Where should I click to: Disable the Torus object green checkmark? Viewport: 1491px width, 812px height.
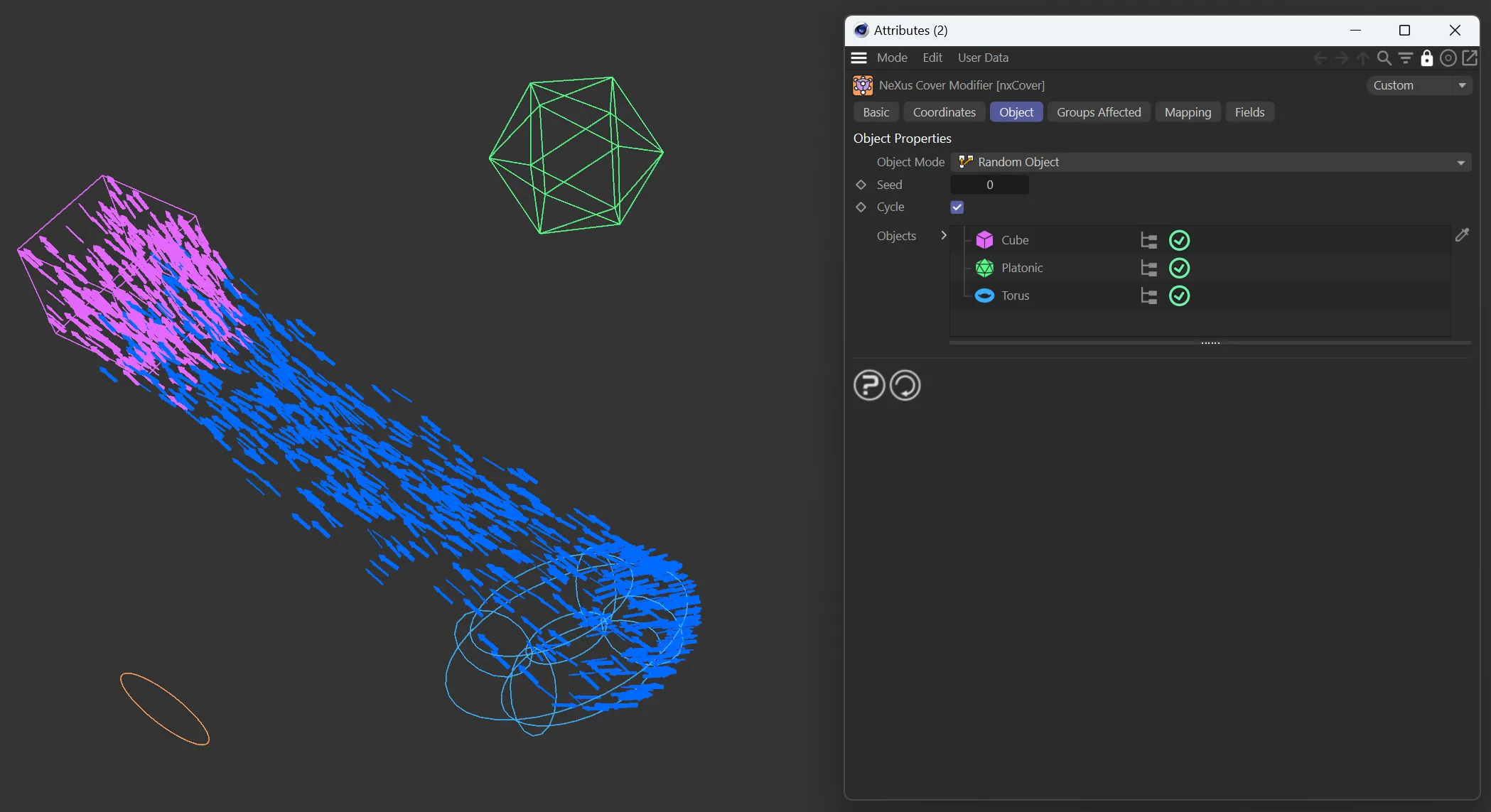[x=1179, y=296]
